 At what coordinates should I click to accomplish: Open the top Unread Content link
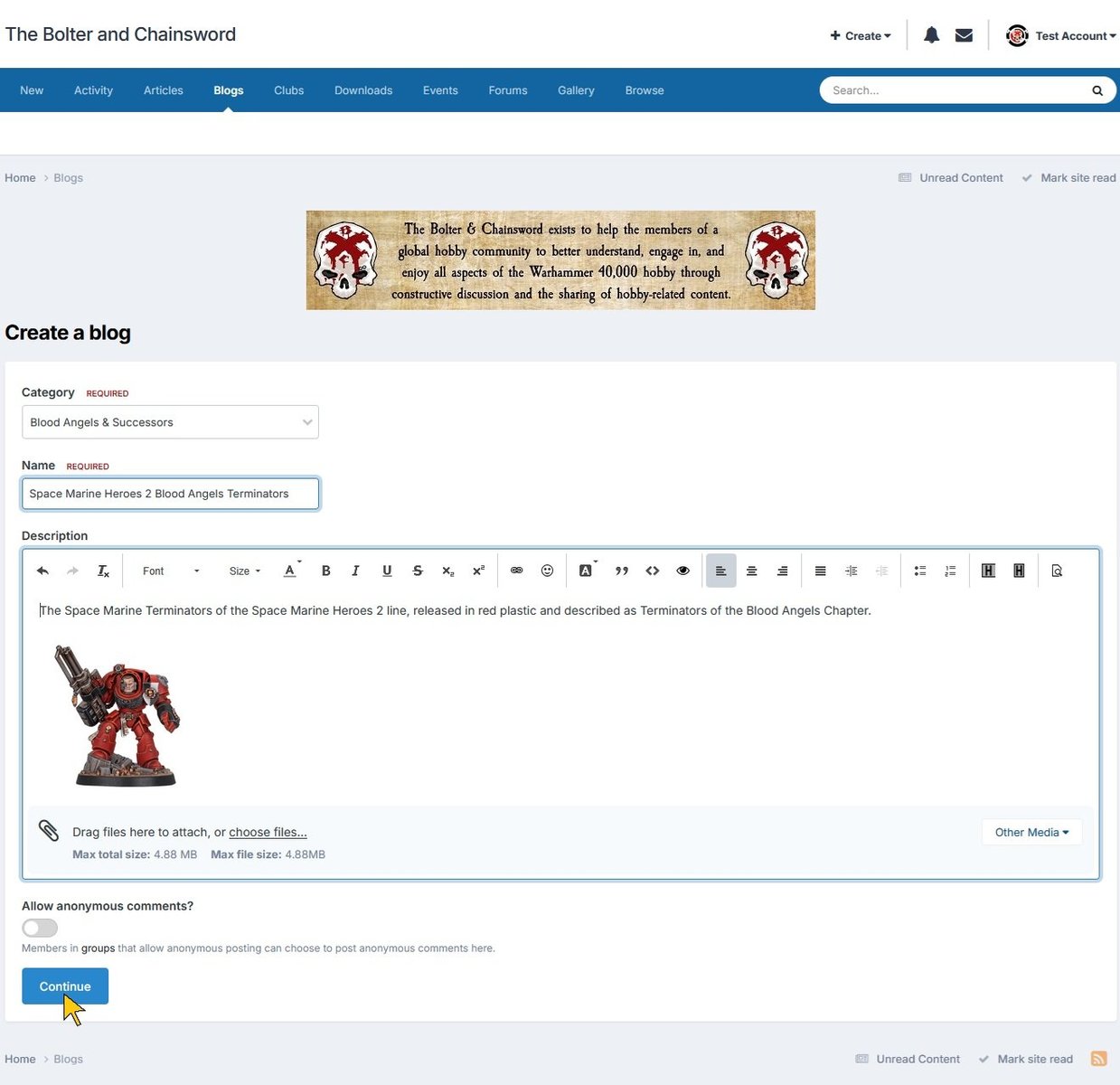tap(951, 178)
